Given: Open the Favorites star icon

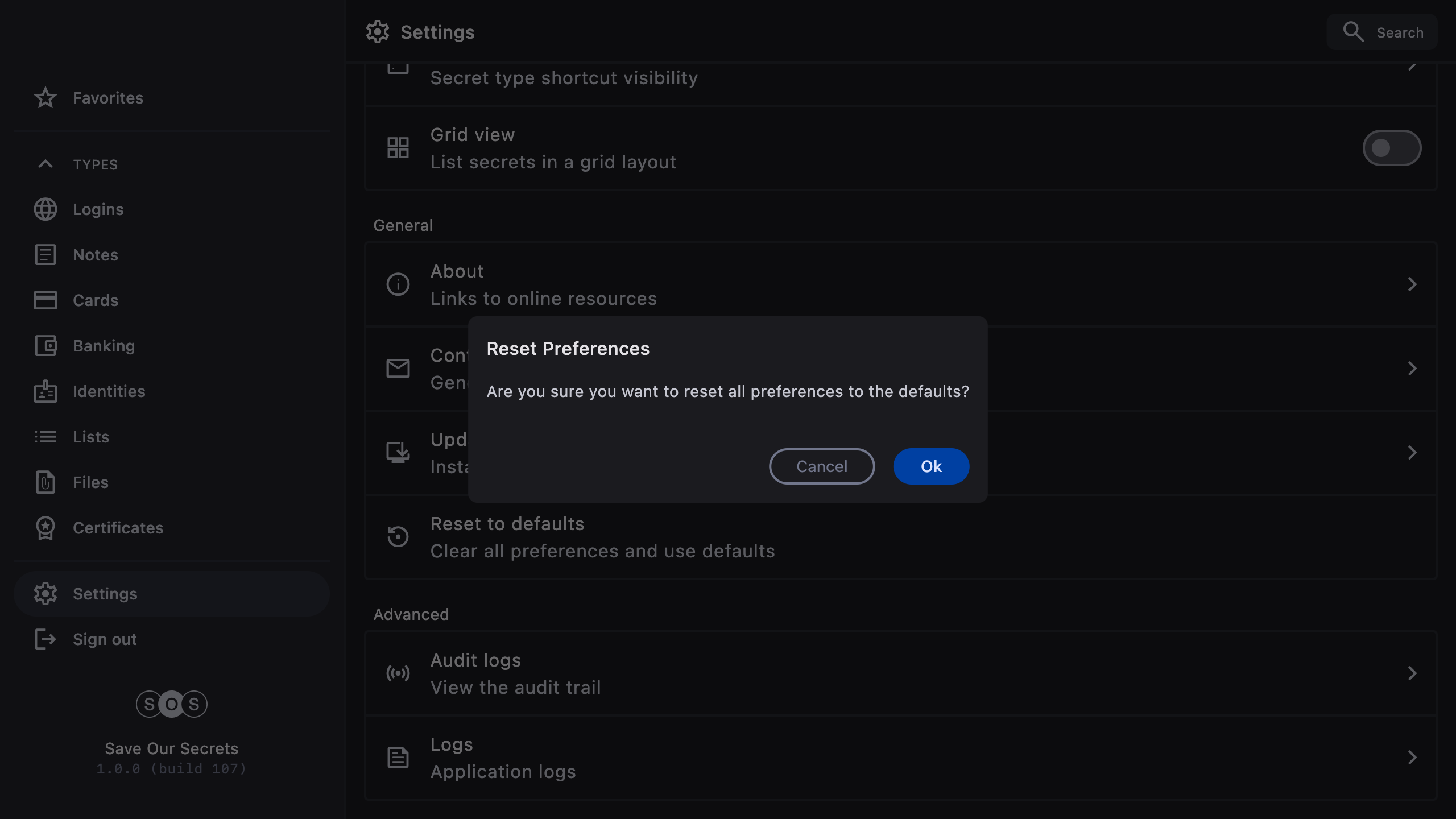Looking at the screenshot, I should 45,98.
